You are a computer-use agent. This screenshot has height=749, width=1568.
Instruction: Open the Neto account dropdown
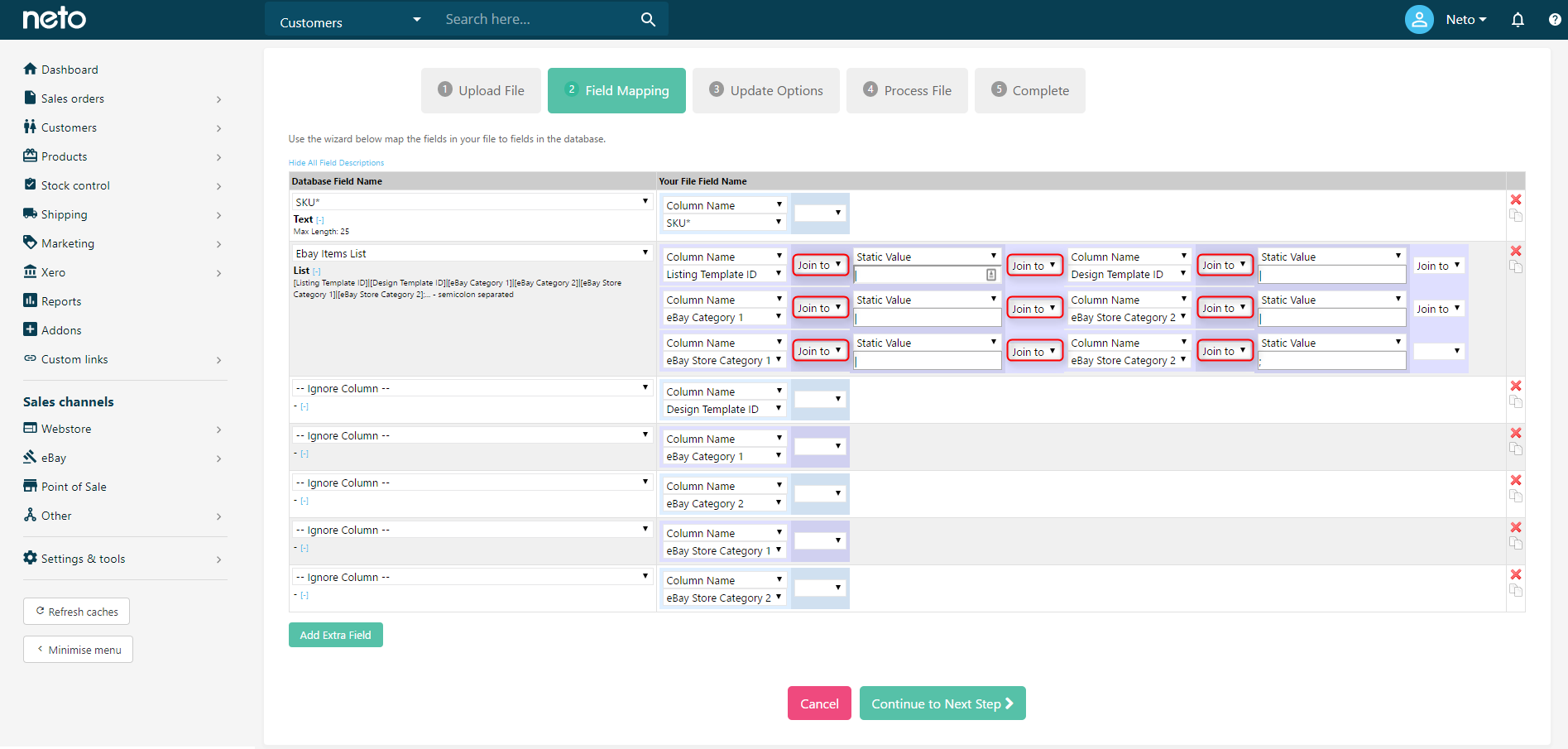coord(1466,19)
